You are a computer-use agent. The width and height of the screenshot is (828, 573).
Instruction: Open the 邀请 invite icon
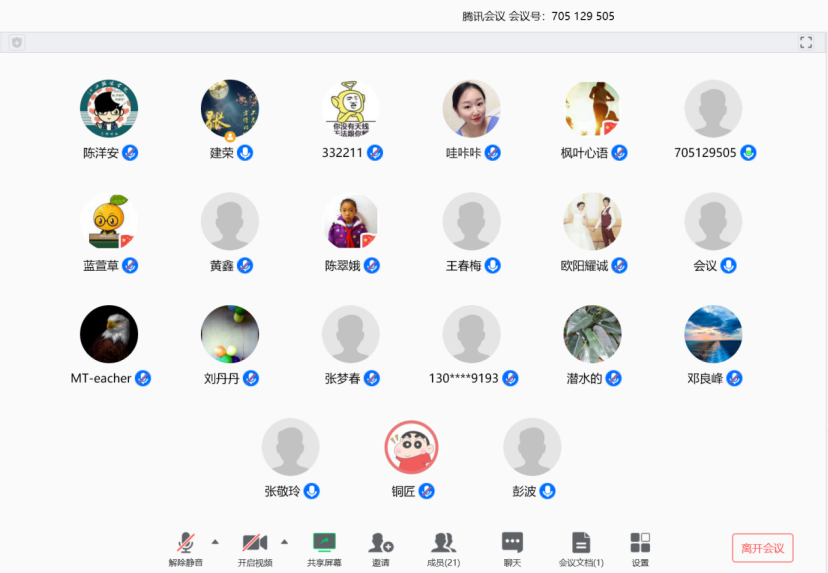click(381, 542)
